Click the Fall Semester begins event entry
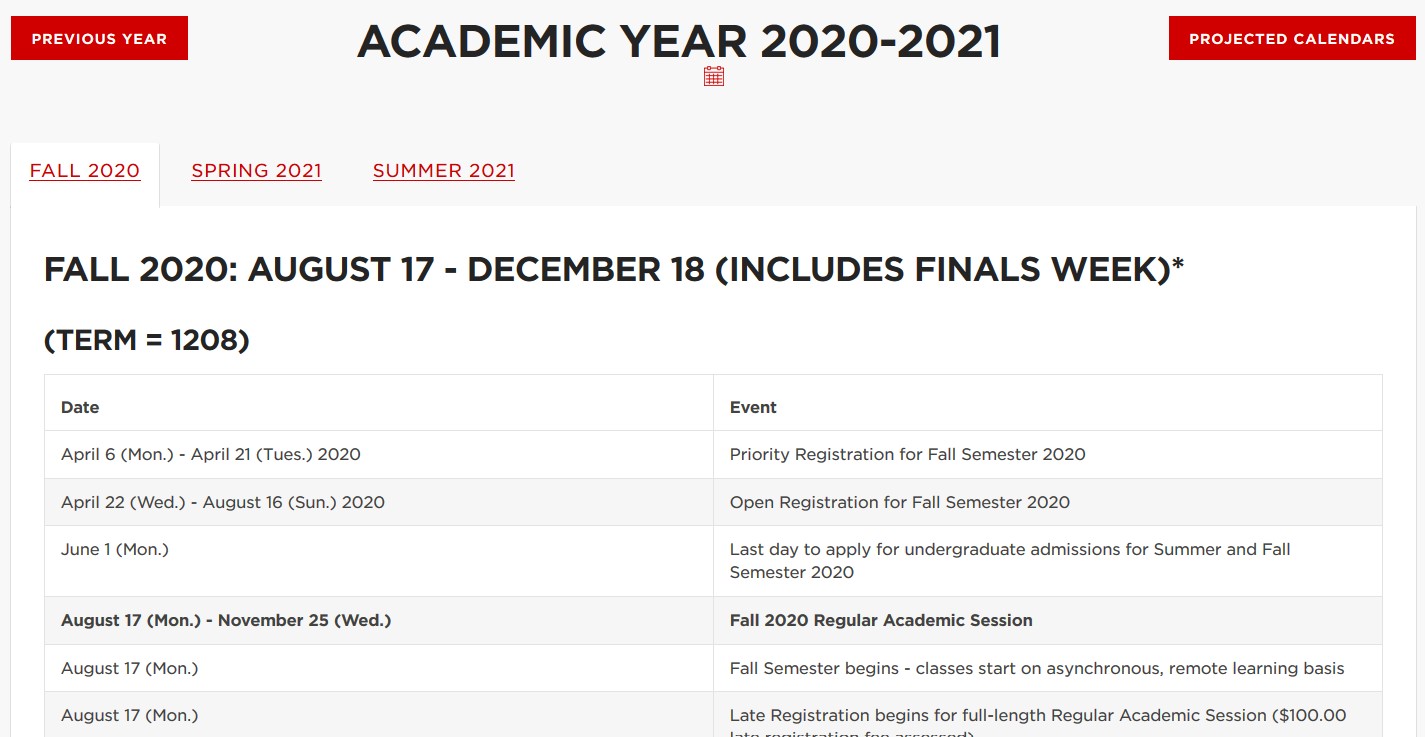This screenshot has height=737, width=1425. click(x=1036, y=668)
